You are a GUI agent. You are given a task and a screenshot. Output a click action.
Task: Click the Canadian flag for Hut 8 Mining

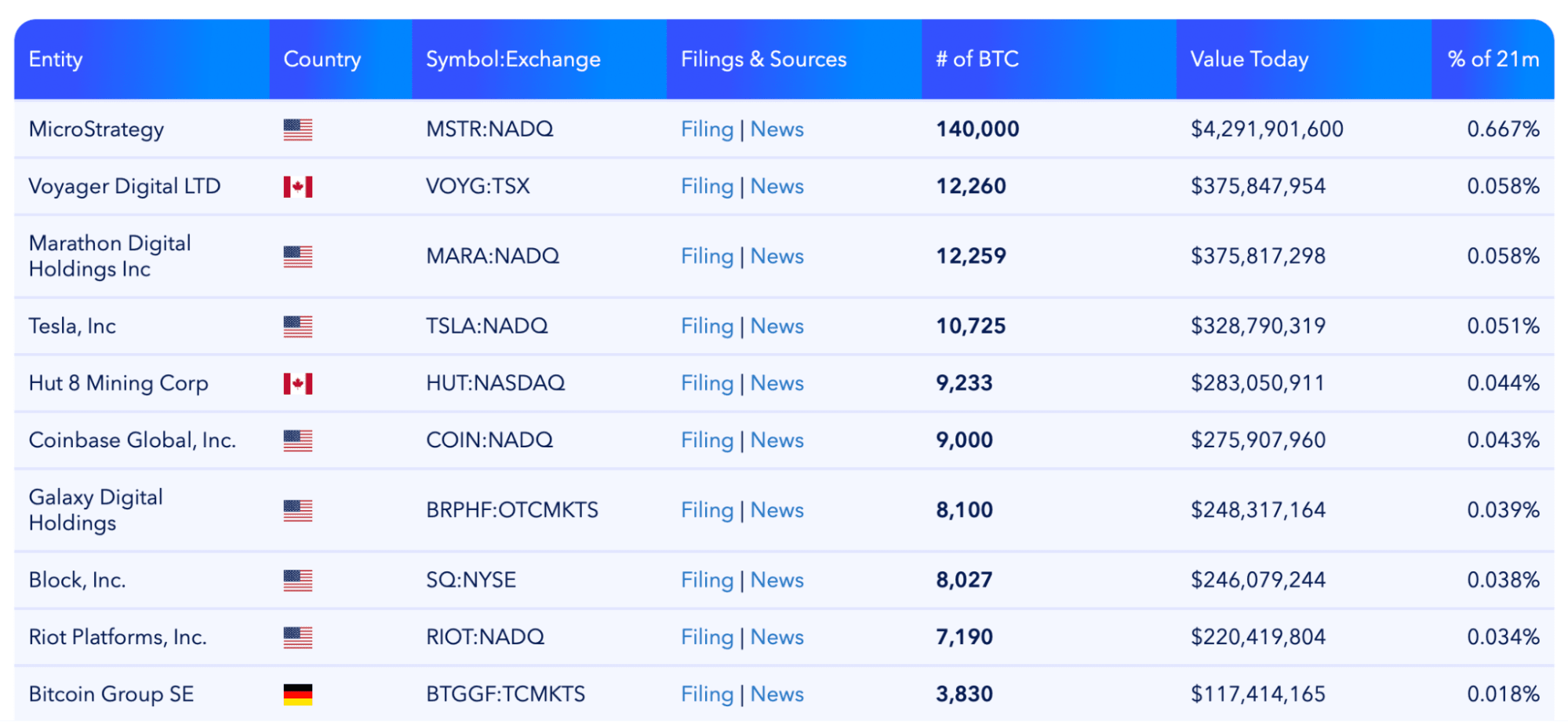(x=298, y=384)
